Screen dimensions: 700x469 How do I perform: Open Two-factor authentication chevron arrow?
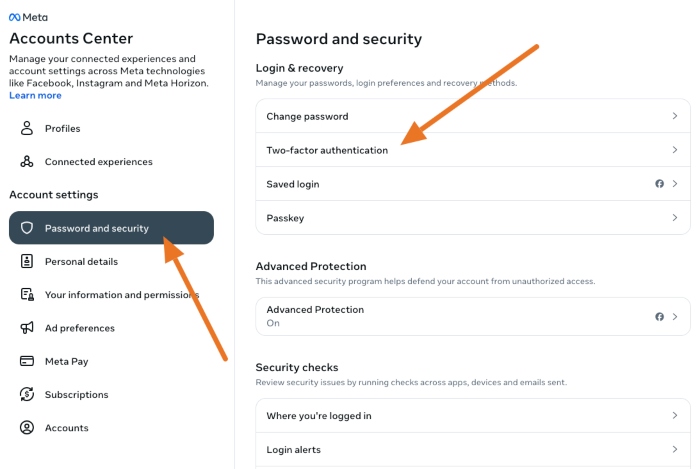point(675,150)
